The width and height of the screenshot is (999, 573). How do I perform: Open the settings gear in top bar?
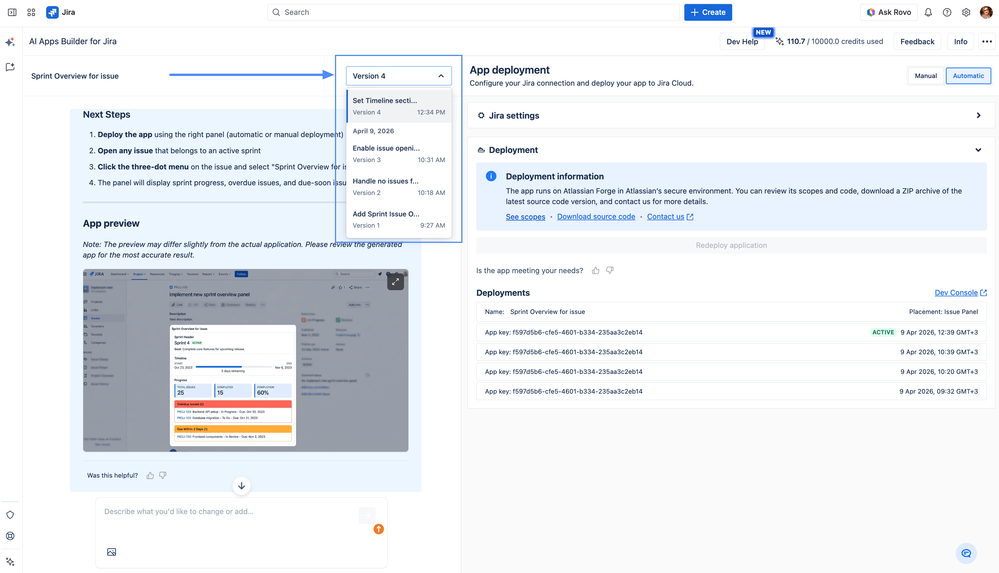click(967, 12)
